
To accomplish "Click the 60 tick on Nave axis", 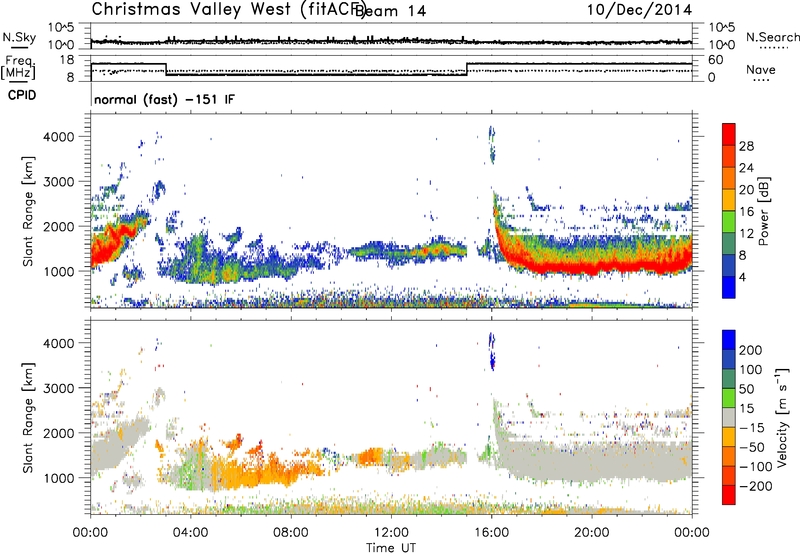I will [x=716, y=60].
